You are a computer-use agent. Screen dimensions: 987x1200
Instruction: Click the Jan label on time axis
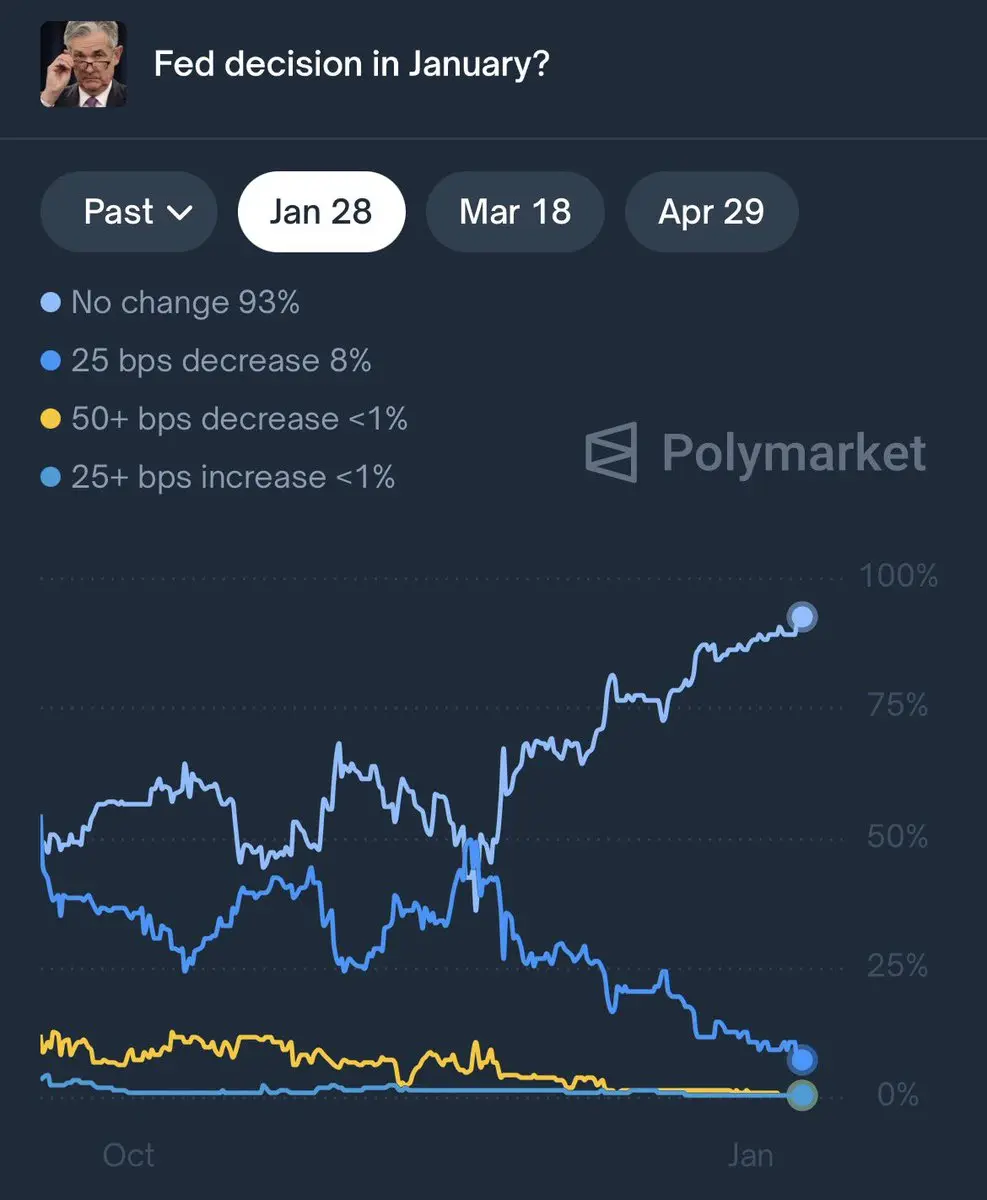(750, 1156)
